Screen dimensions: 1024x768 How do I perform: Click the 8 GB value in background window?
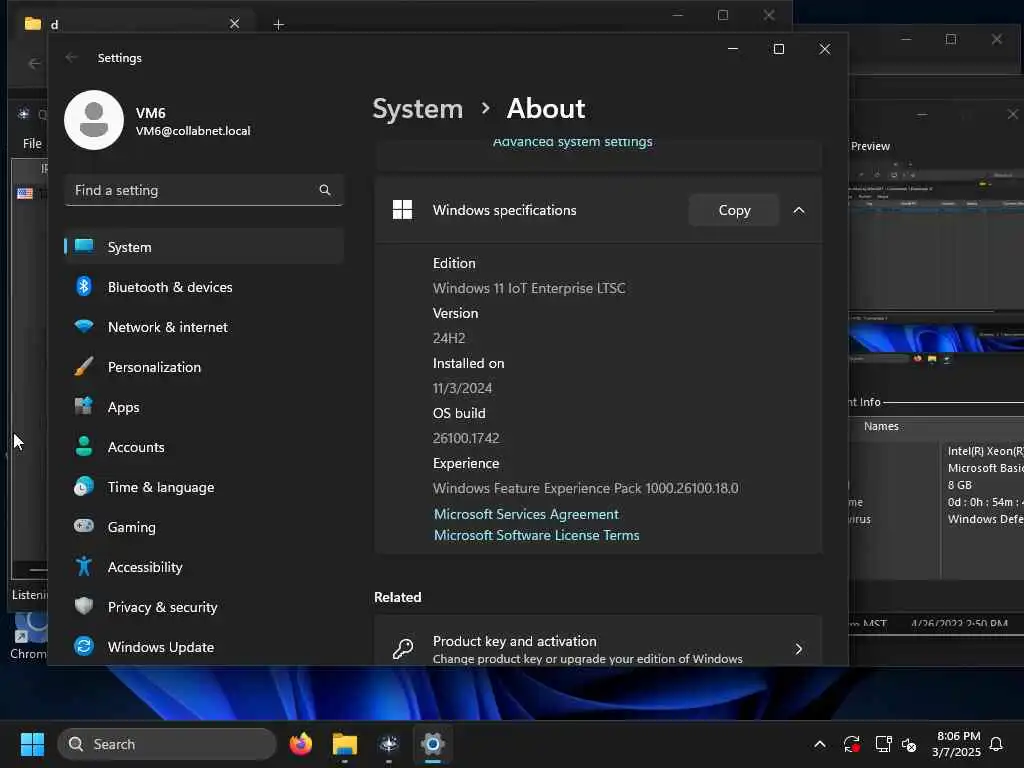pos(959,485)
